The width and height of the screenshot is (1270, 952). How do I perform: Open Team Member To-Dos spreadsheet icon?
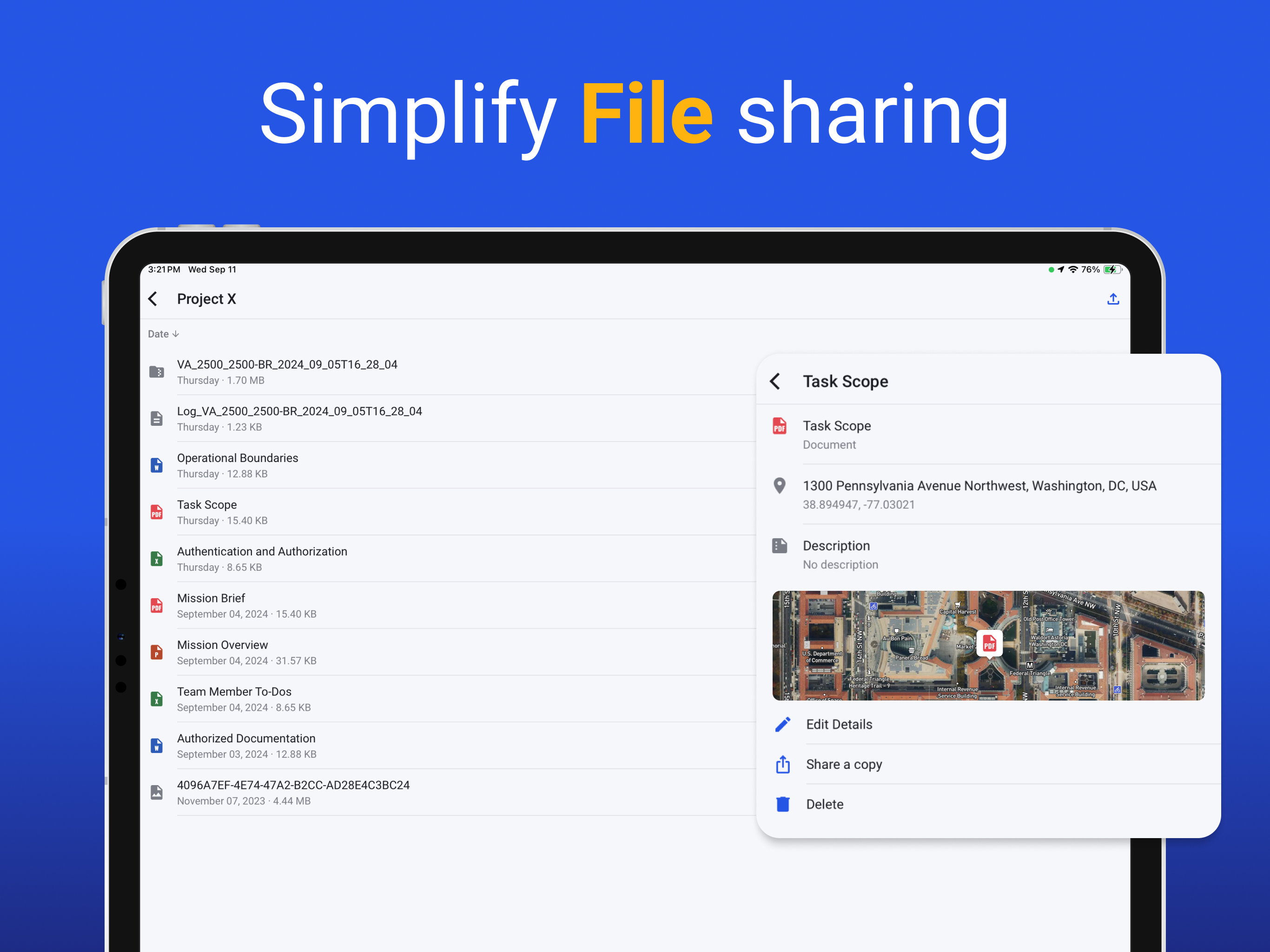157,700
